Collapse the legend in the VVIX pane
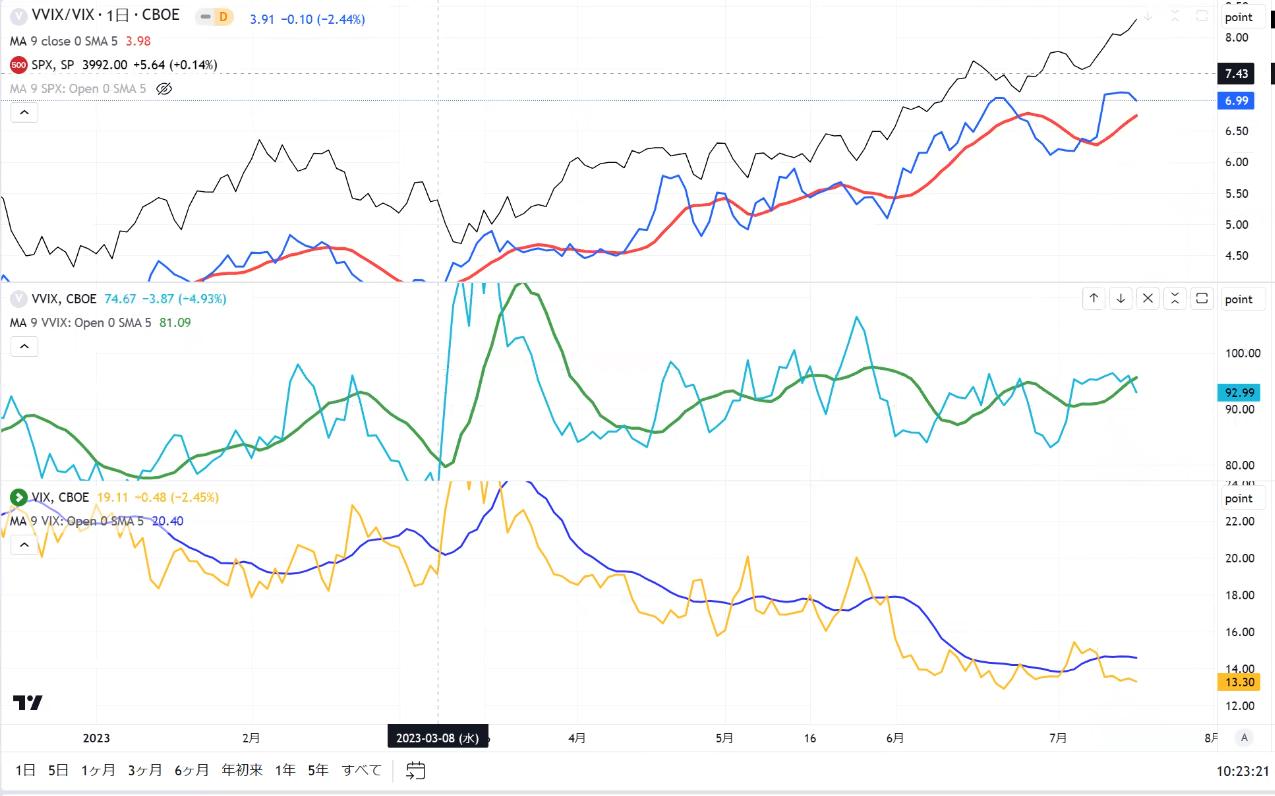The height and width of the screenshot is (796, 1275). [24, 346]
